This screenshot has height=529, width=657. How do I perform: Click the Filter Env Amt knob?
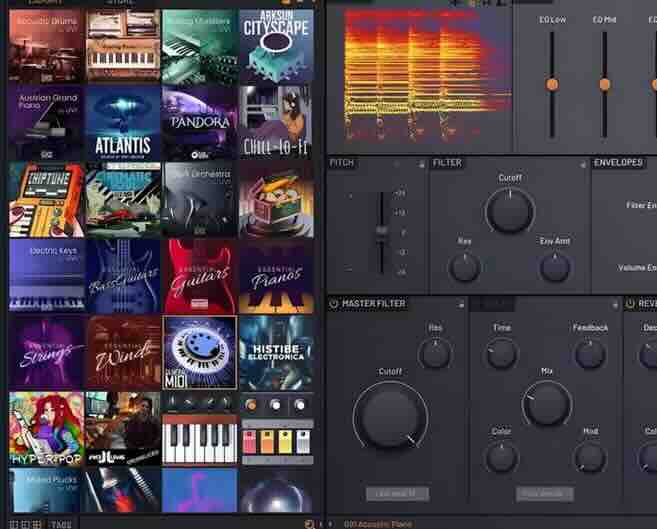555,267
